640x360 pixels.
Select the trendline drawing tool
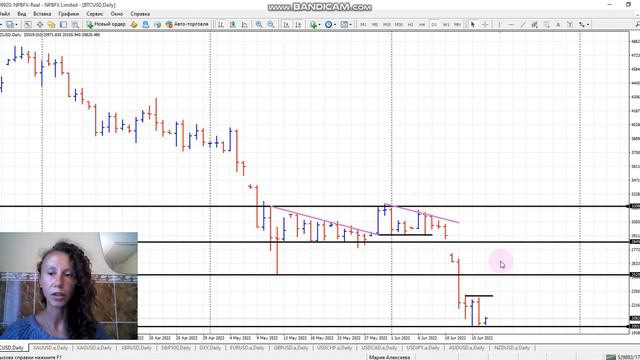[x=522, y=24]
